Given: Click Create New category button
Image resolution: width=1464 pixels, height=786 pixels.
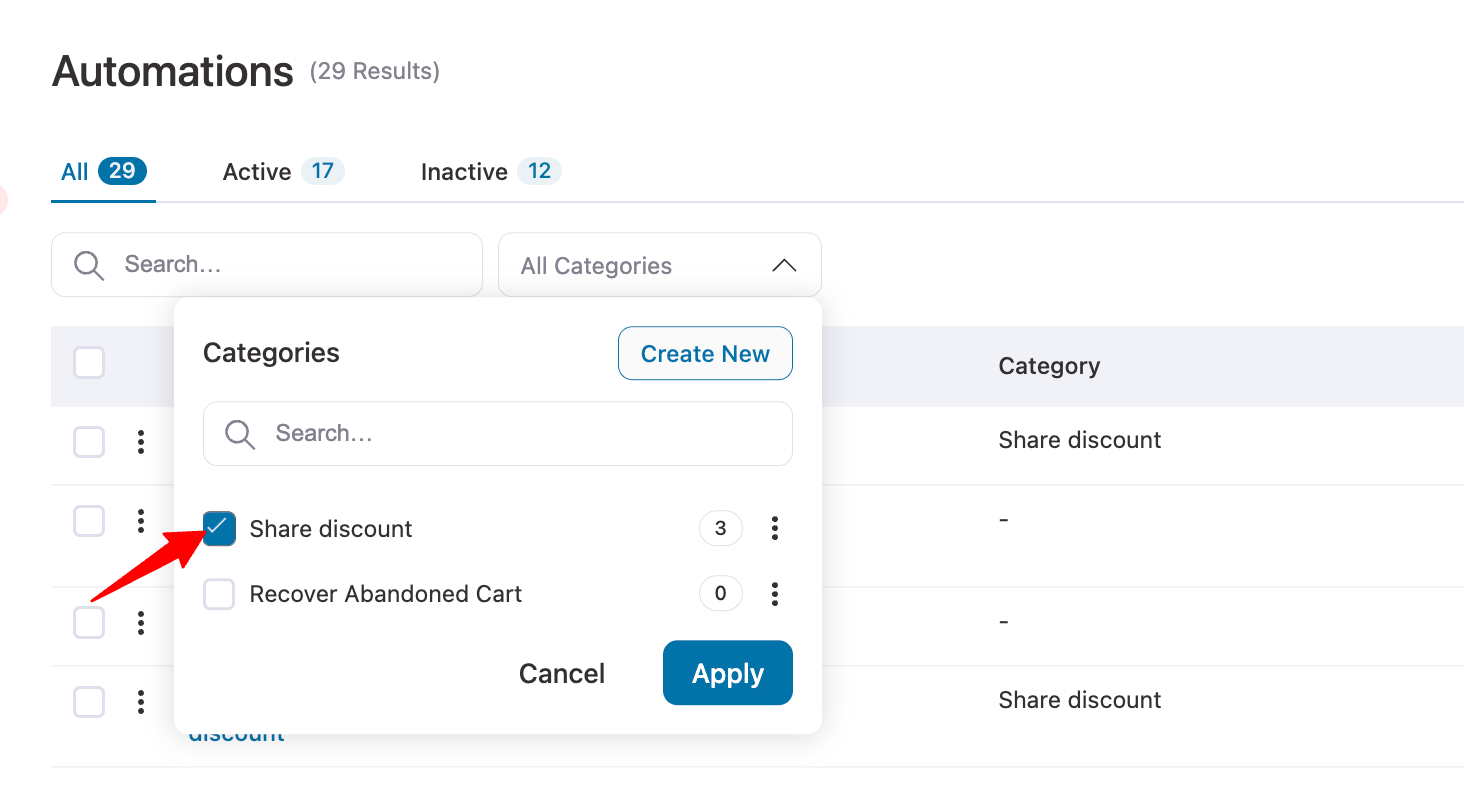Looking at the screenshot, I should (x=705, y=354).
